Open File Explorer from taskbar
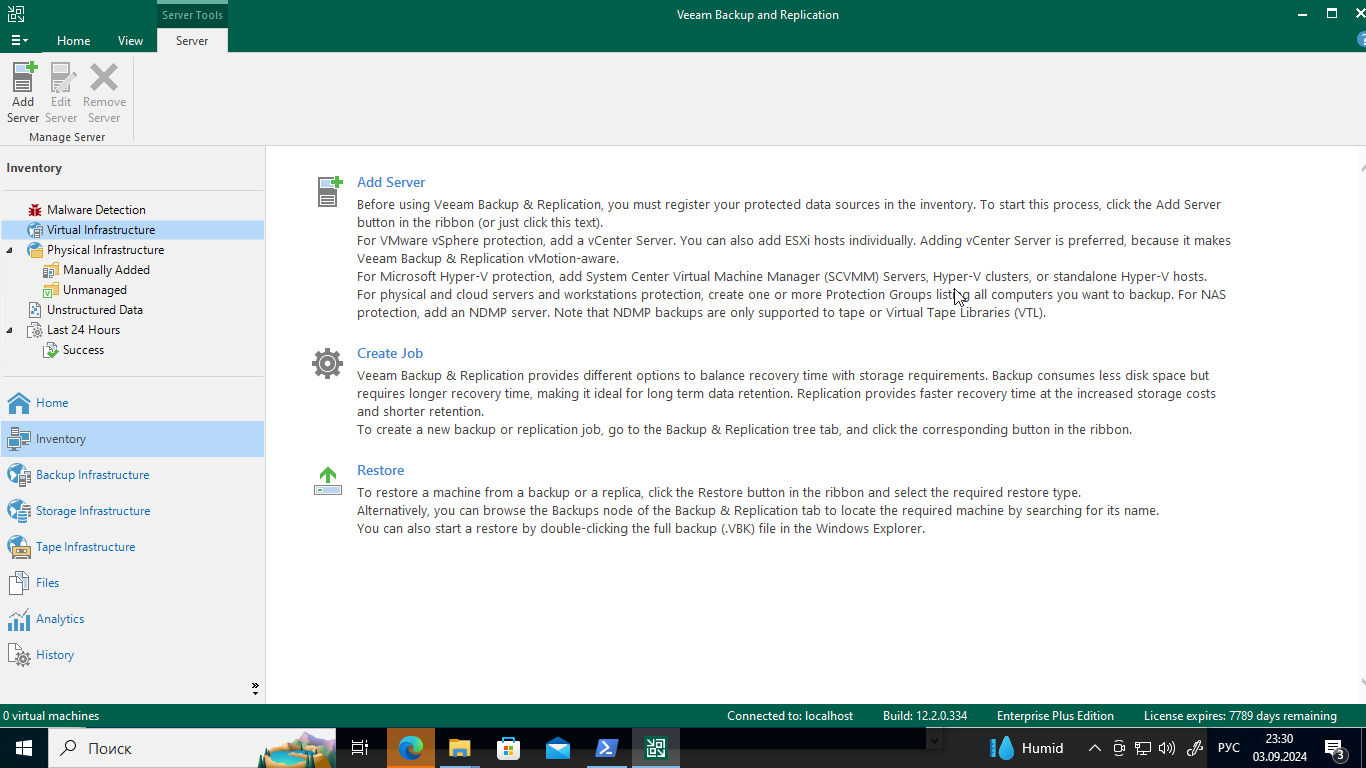1366x768 pixels. [x=459, y=748]
